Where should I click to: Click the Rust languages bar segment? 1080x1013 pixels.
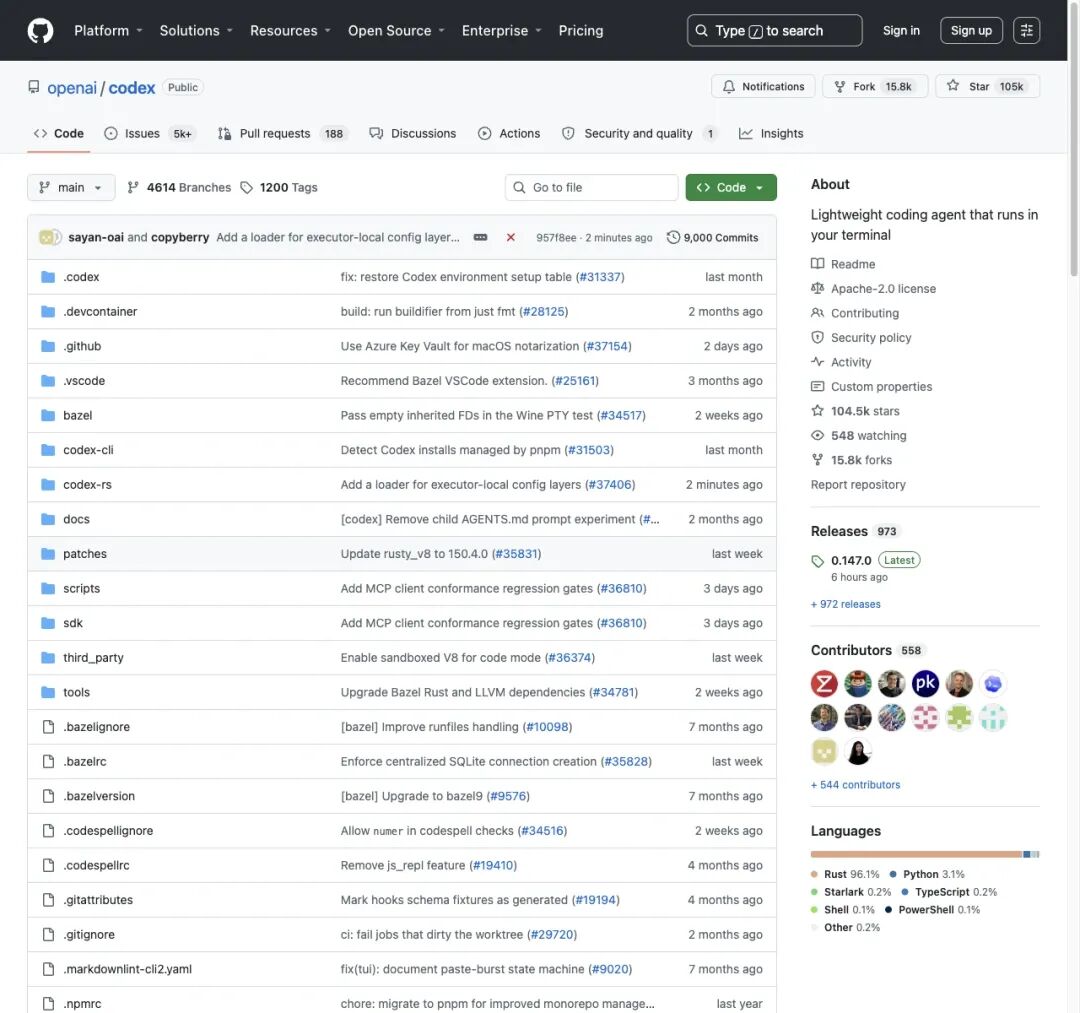coord(916,855)
